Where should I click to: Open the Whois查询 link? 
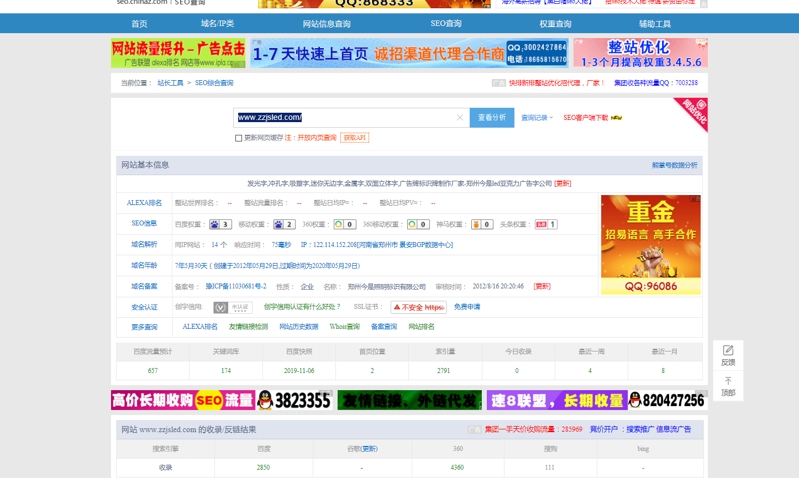(x=344, y=327)
